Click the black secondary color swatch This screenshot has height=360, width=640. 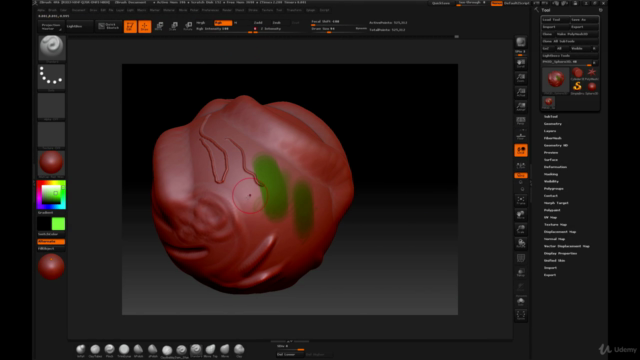tap(44, 224)
